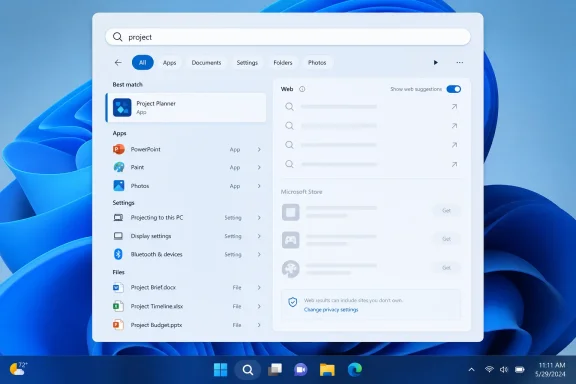Open Projecting to this PC setting icon
Viewport: 576px width, 384px height.
pos(118,218)
